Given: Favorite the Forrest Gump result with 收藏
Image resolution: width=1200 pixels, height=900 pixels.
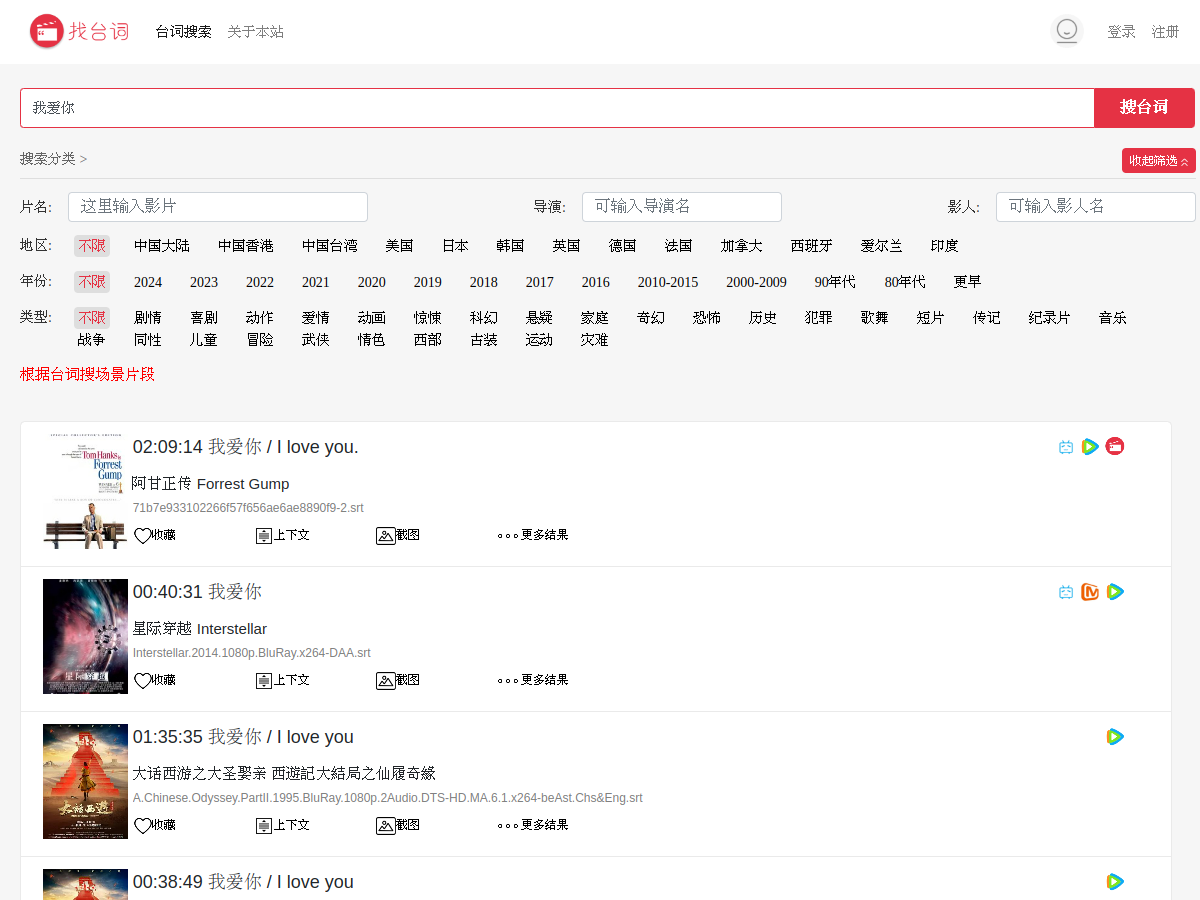Looking at the screenshot, I should pos(155,535).
